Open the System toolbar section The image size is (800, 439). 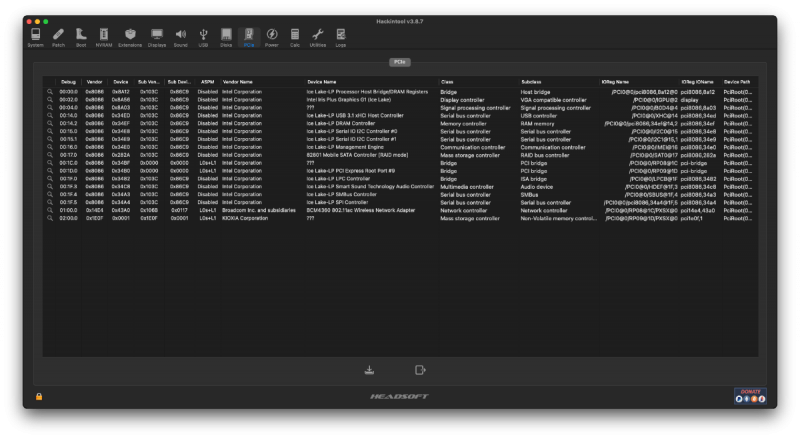35,37
